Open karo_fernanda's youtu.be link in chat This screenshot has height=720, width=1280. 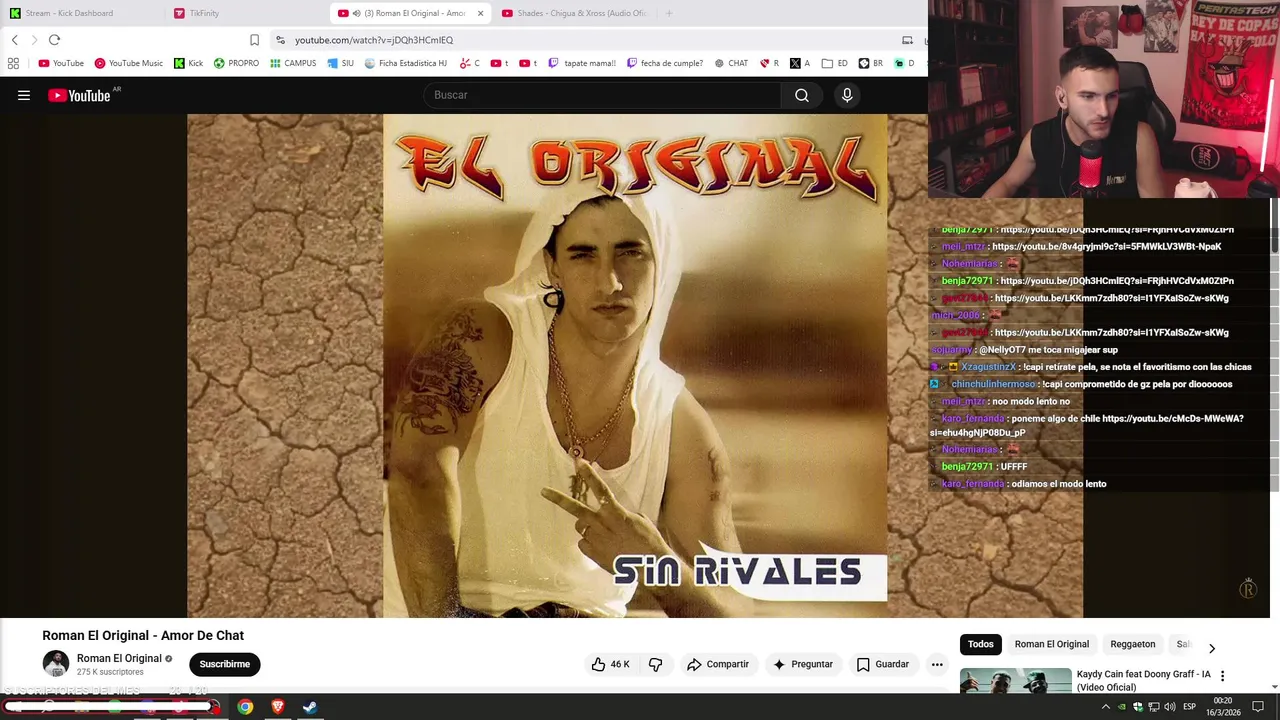pyautogui.click(x=1087, y=426)
